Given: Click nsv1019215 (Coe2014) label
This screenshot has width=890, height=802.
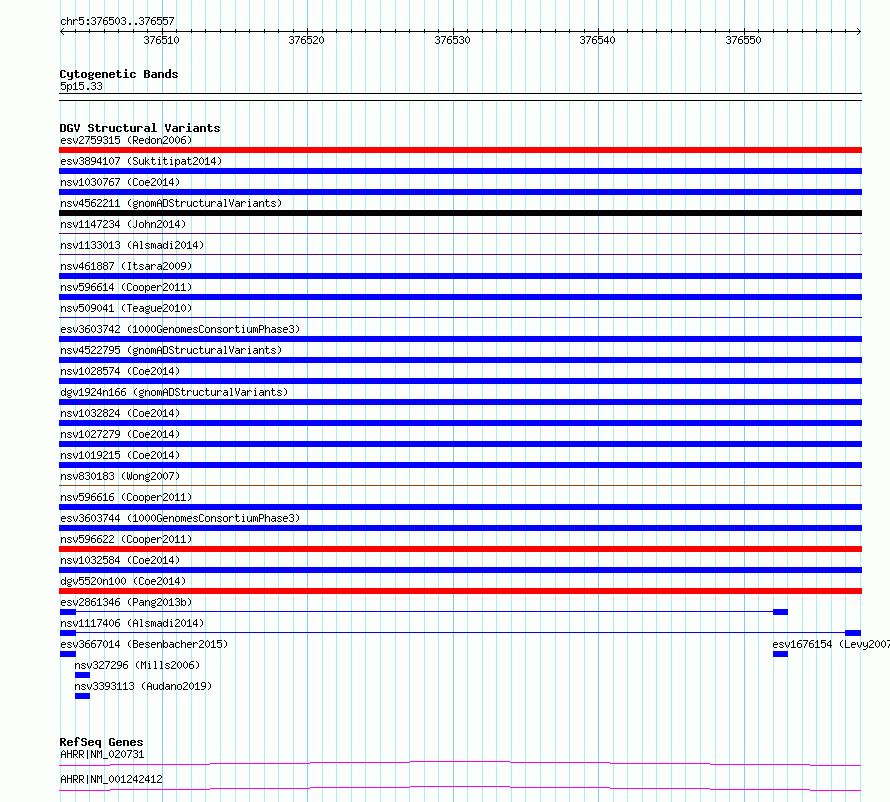Looking at the screenshot, I should click(120, 455).
